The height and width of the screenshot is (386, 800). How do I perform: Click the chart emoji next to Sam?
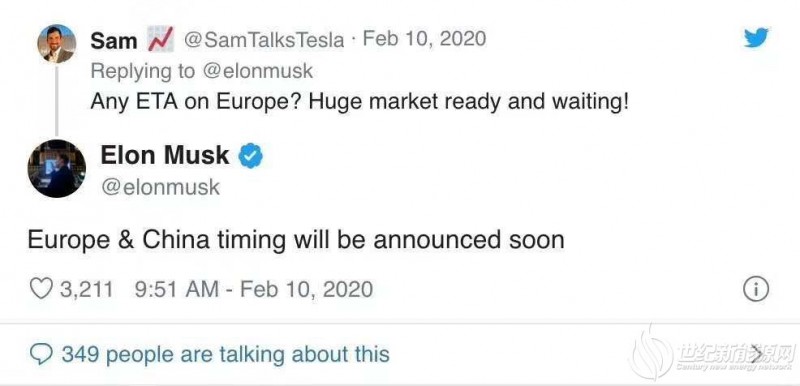(161, 40)
